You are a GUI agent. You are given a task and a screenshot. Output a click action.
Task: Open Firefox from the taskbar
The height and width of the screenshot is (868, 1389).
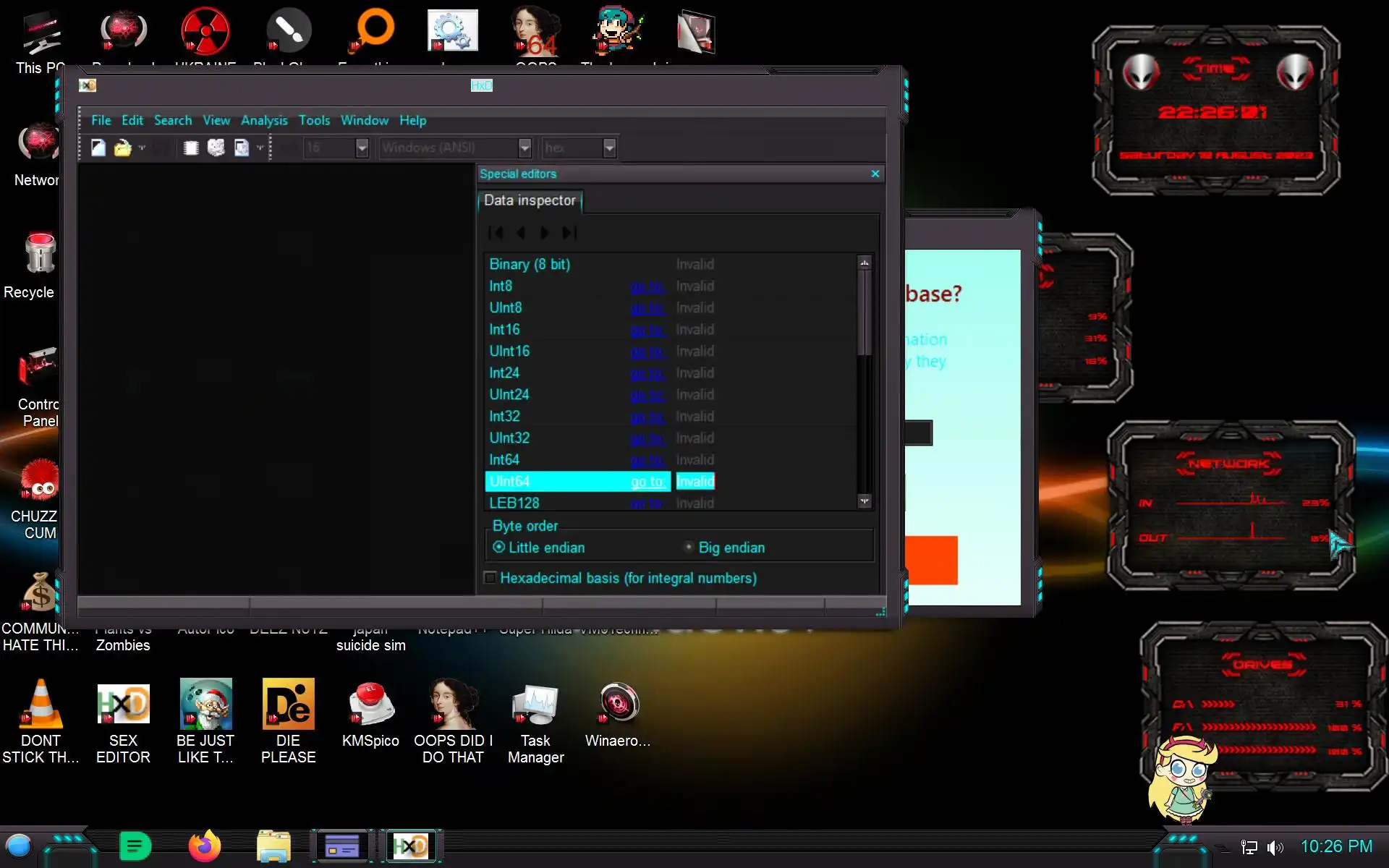pyautogui.click(x=204, y=846)
